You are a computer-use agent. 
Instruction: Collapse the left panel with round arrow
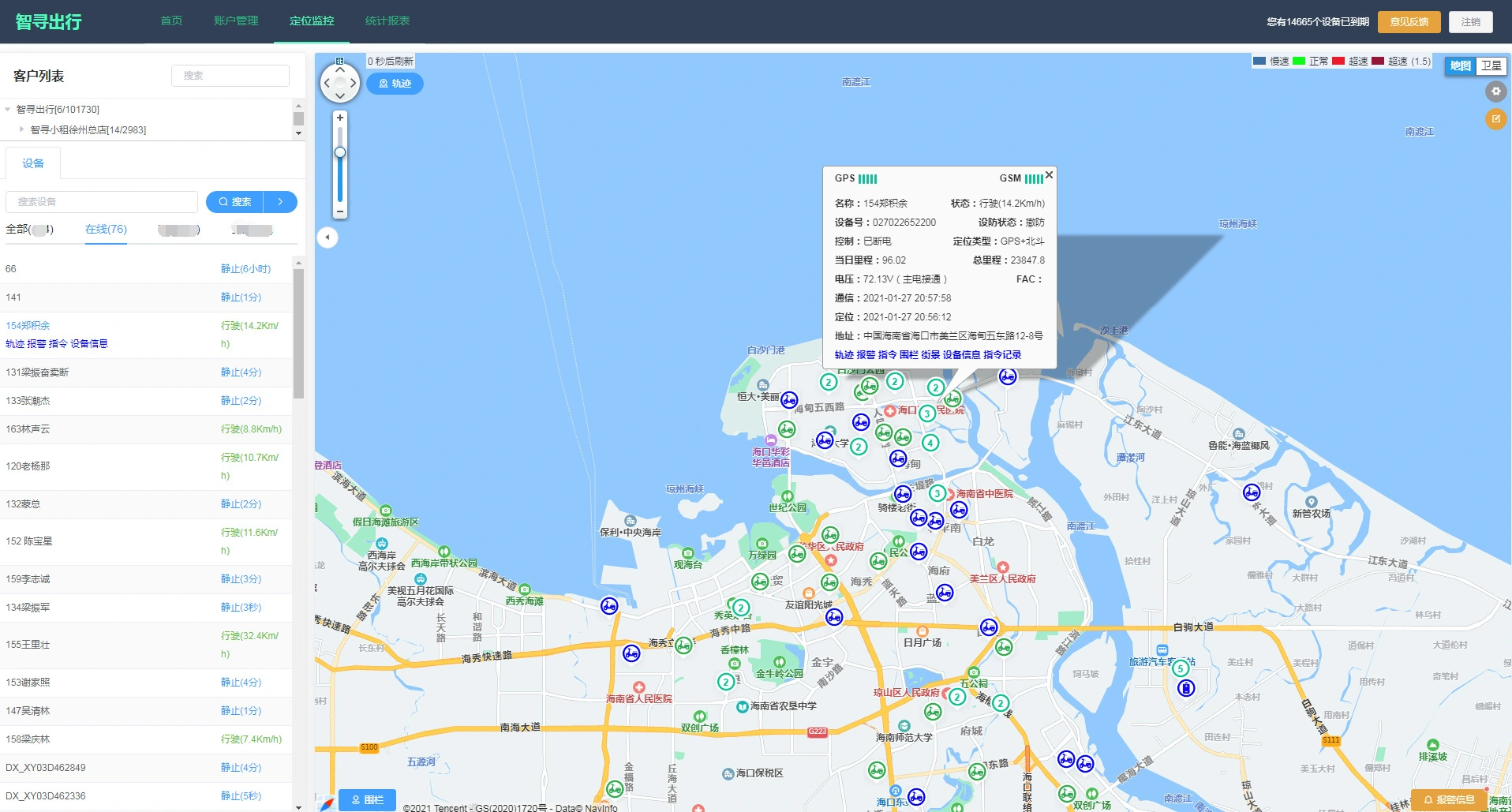coord(327,238)
